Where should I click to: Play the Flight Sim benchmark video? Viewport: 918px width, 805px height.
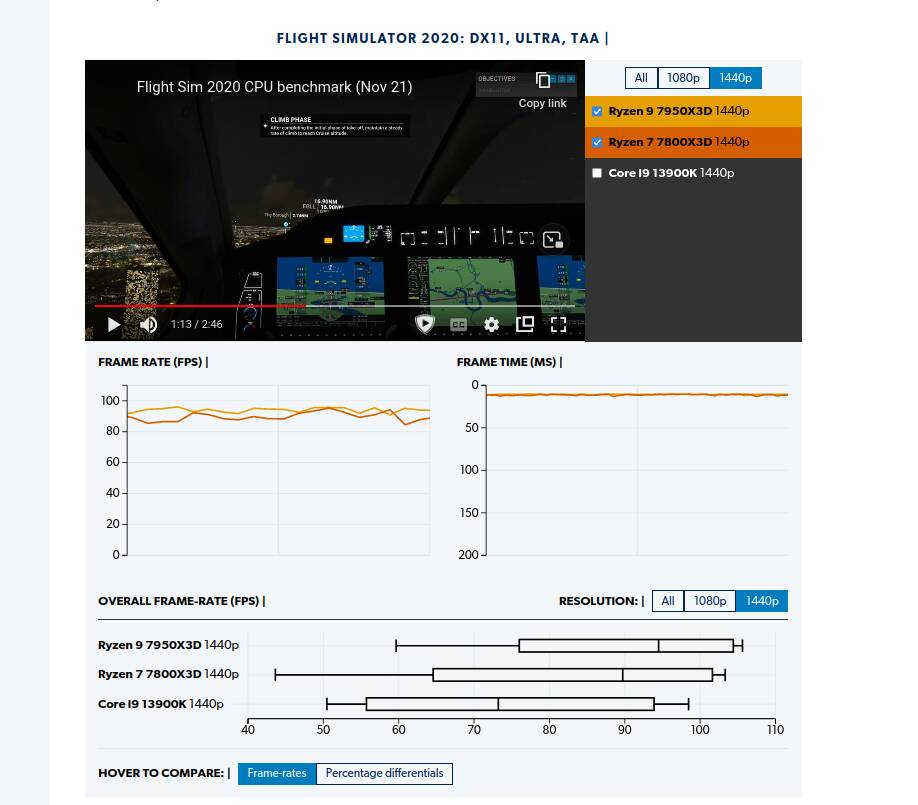113,324
